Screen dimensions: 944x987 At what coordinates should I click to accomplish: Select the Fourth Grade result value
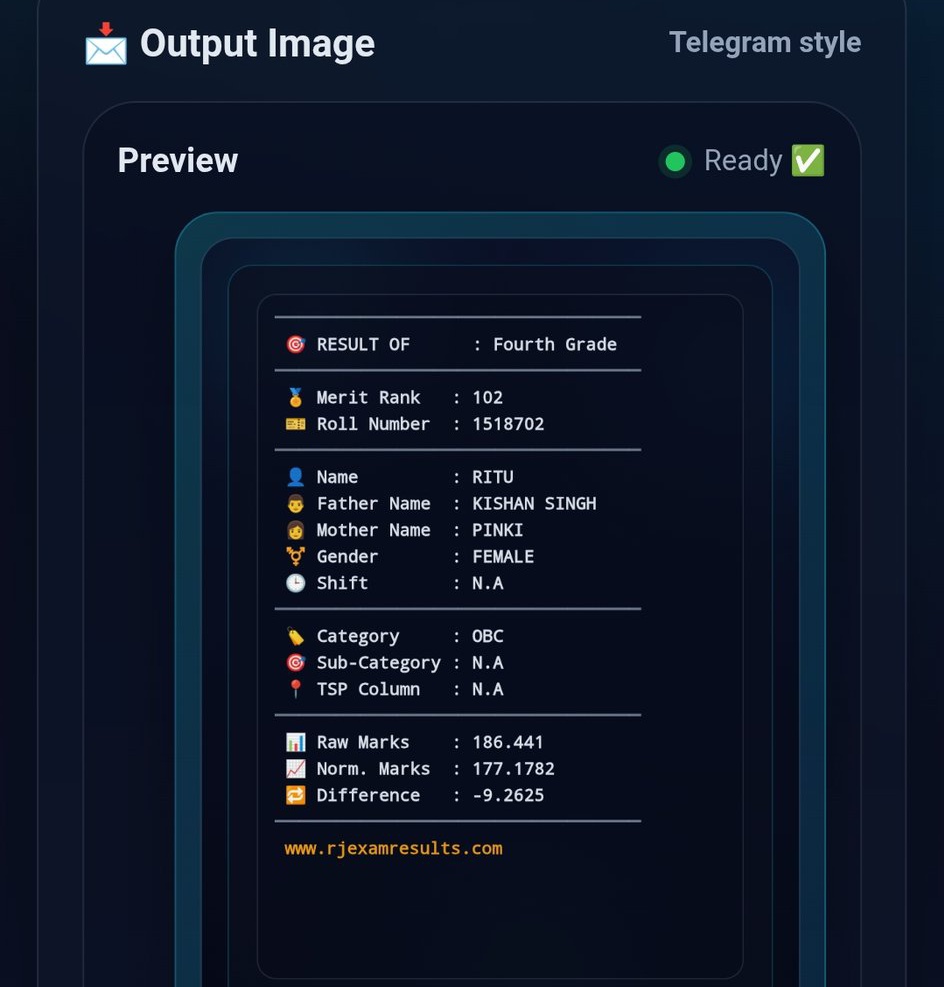click(555, 344)
